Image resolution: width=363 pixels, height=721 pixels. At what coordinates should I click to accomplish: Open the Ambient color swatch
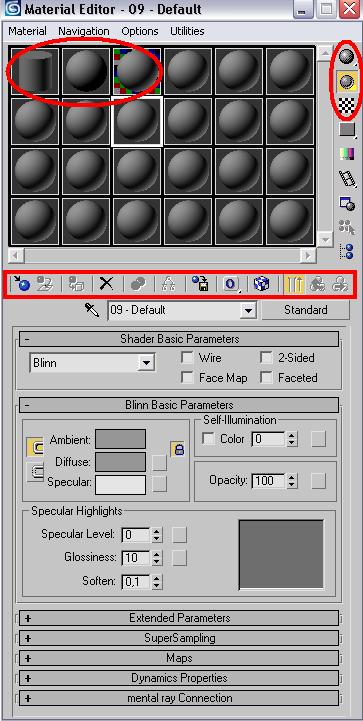[x=121, y=439]
